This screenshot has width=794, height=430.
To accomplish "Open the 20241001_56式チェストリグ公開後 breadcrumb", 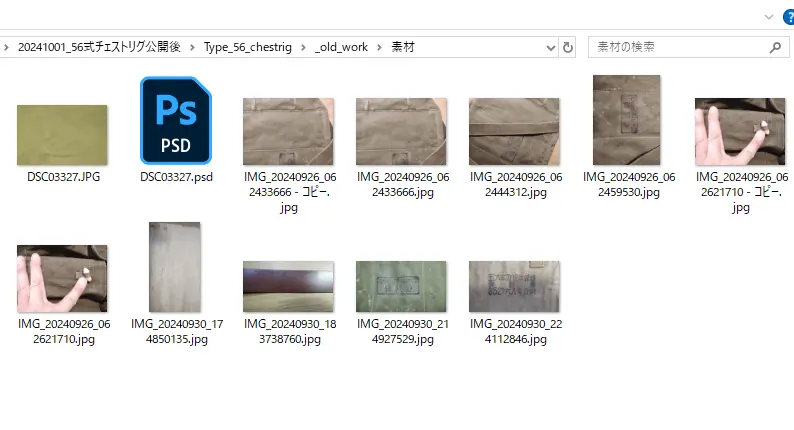I will (100, 47).
